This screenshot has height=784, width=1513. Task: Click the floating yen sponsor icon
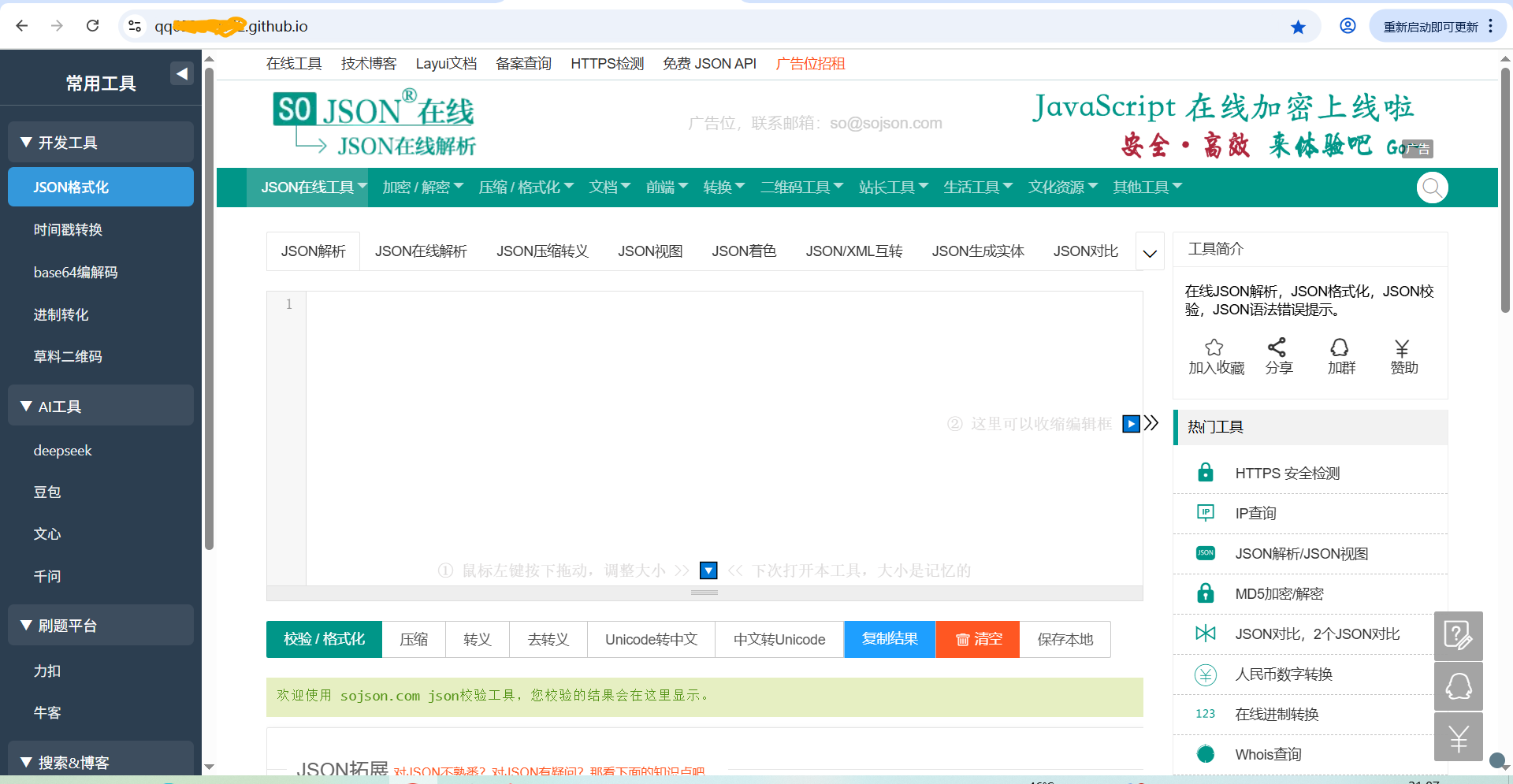click(1458, 737)
